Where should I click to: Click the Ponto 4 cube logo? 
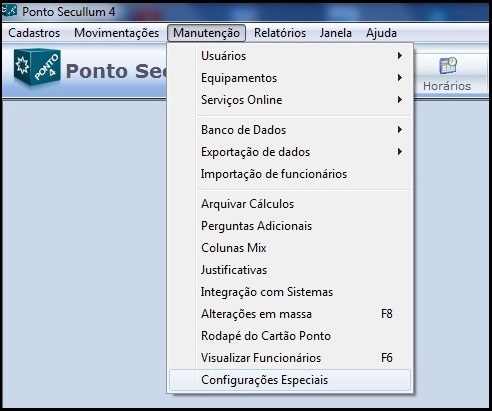(x=37, y=67)
